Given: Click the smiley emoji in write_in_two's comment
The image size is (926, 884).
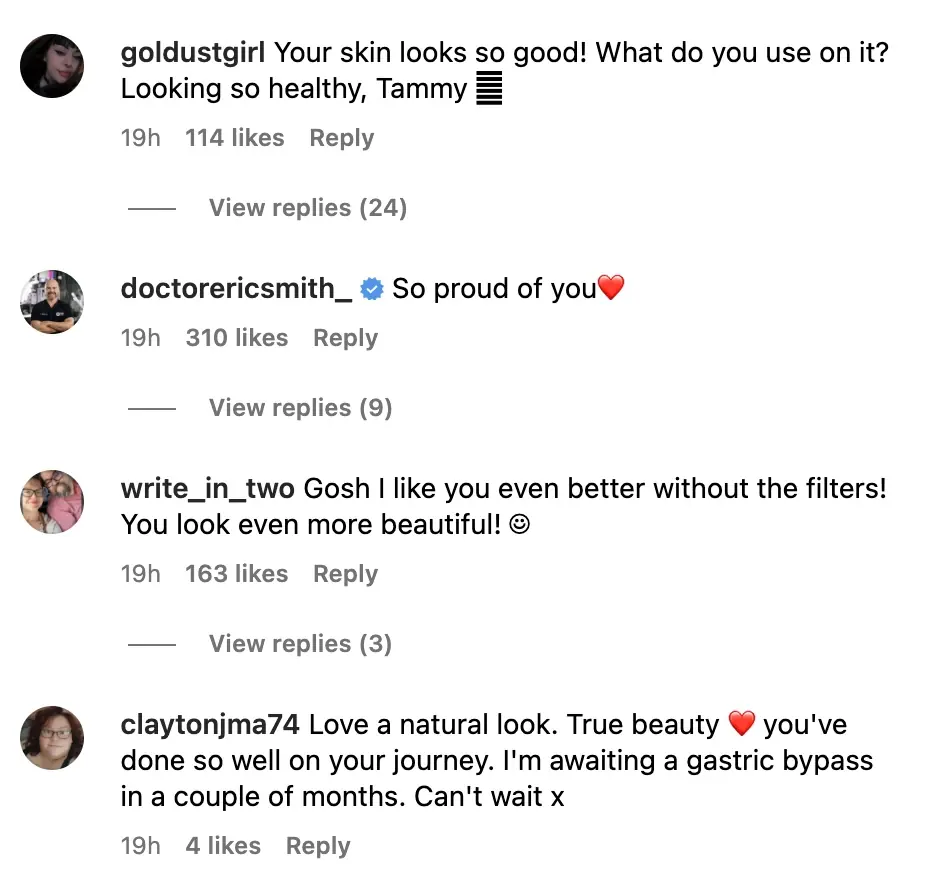Looking at the screenshot, I should [519, 524].
